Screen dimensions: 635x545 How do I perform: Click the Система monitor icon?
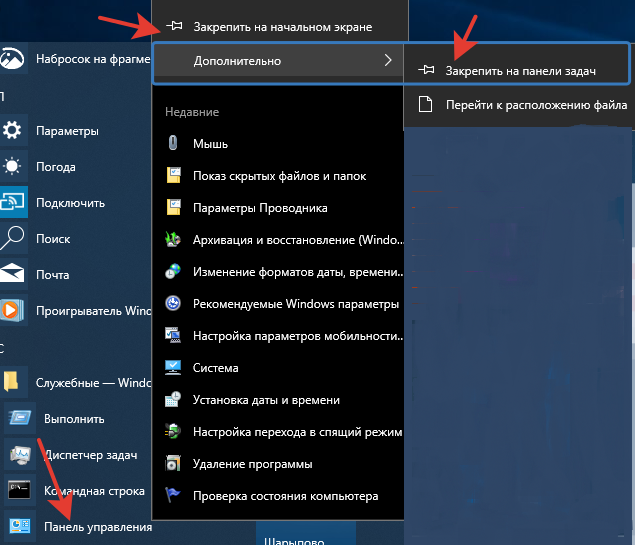[173, 367]
